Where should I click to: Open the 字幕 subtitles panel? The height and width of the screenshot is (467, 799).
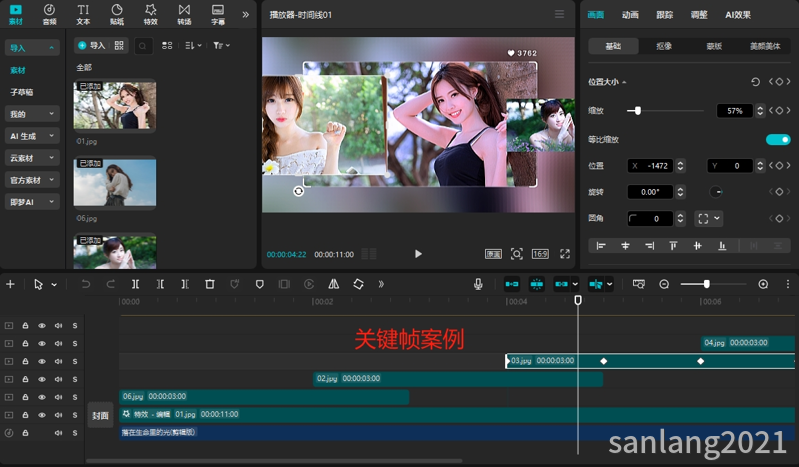pos(218,14)
